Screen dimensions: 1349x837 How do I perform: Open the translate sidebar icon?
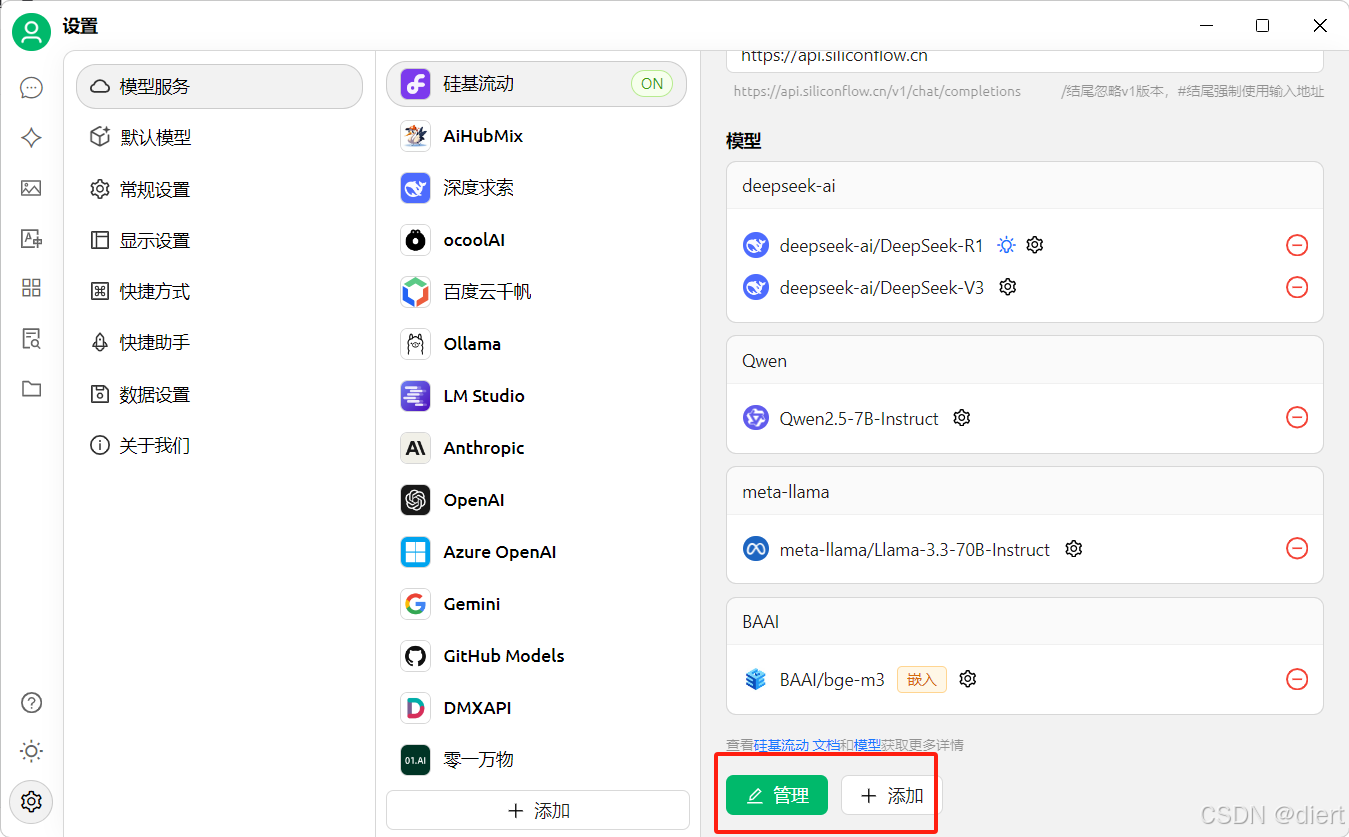click(x=32, y=238)
